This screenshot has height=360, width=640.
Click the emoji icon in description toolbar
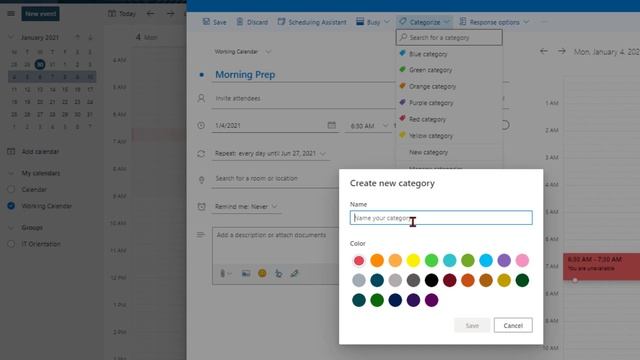click(x=262, y=273)
